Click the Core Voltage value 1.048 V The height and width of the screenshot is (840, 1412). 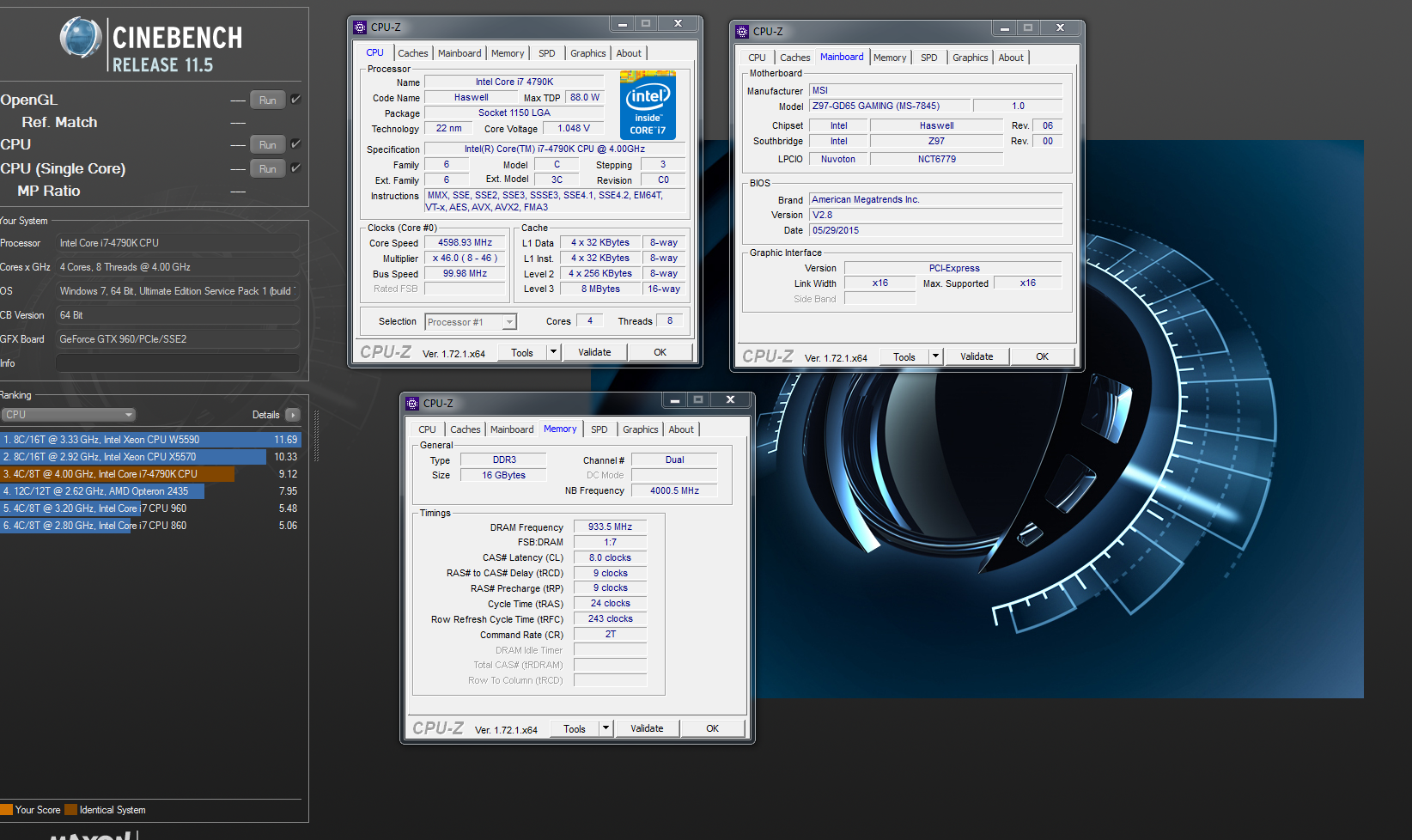[574, 129]
